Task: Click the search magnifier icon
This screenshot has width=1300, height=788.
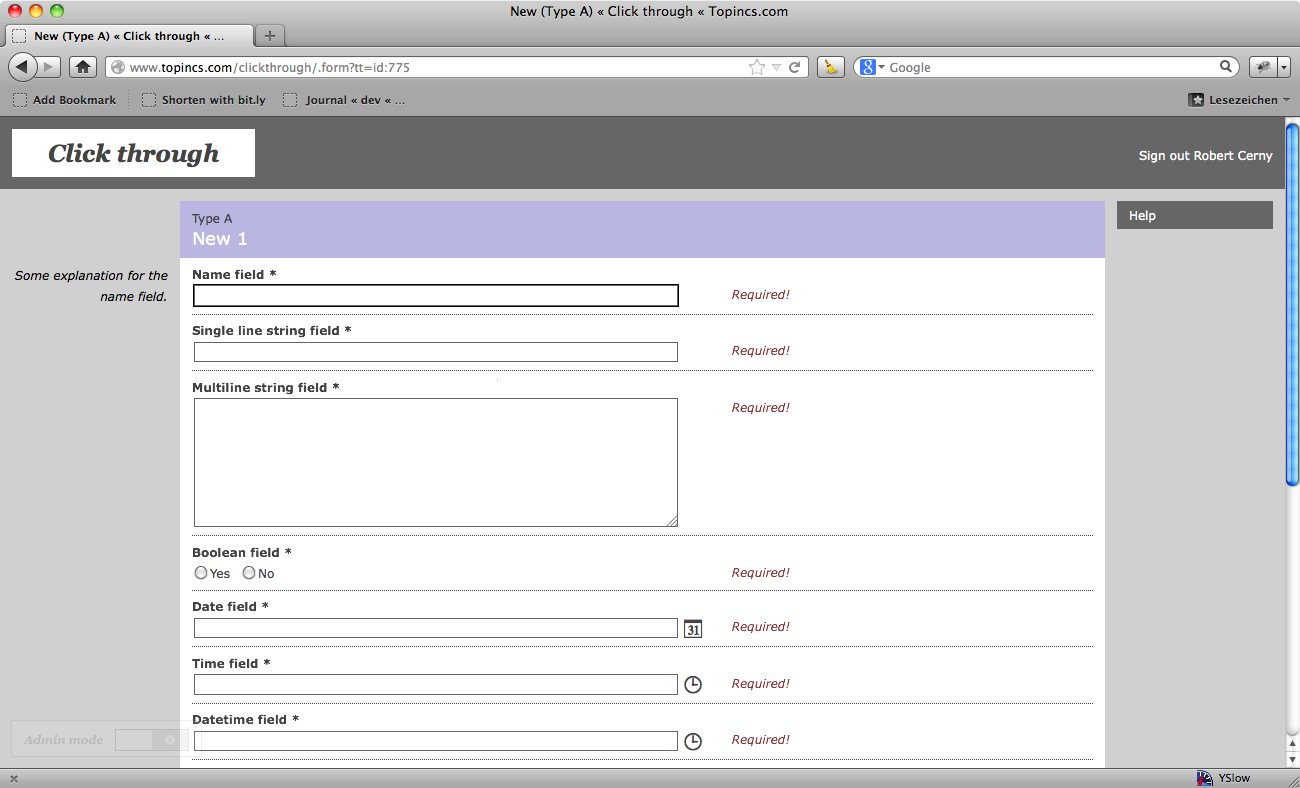Action: (x=1226, y=67)
